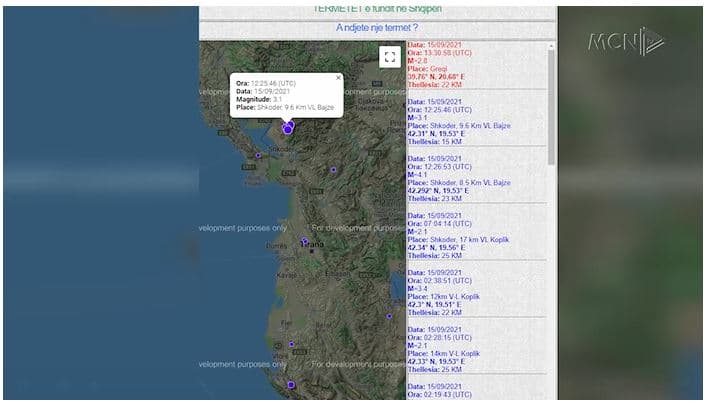
Task: Click the earthquake marker near the eastern lake
Action: pyautogui.click(x=389, y=316)
